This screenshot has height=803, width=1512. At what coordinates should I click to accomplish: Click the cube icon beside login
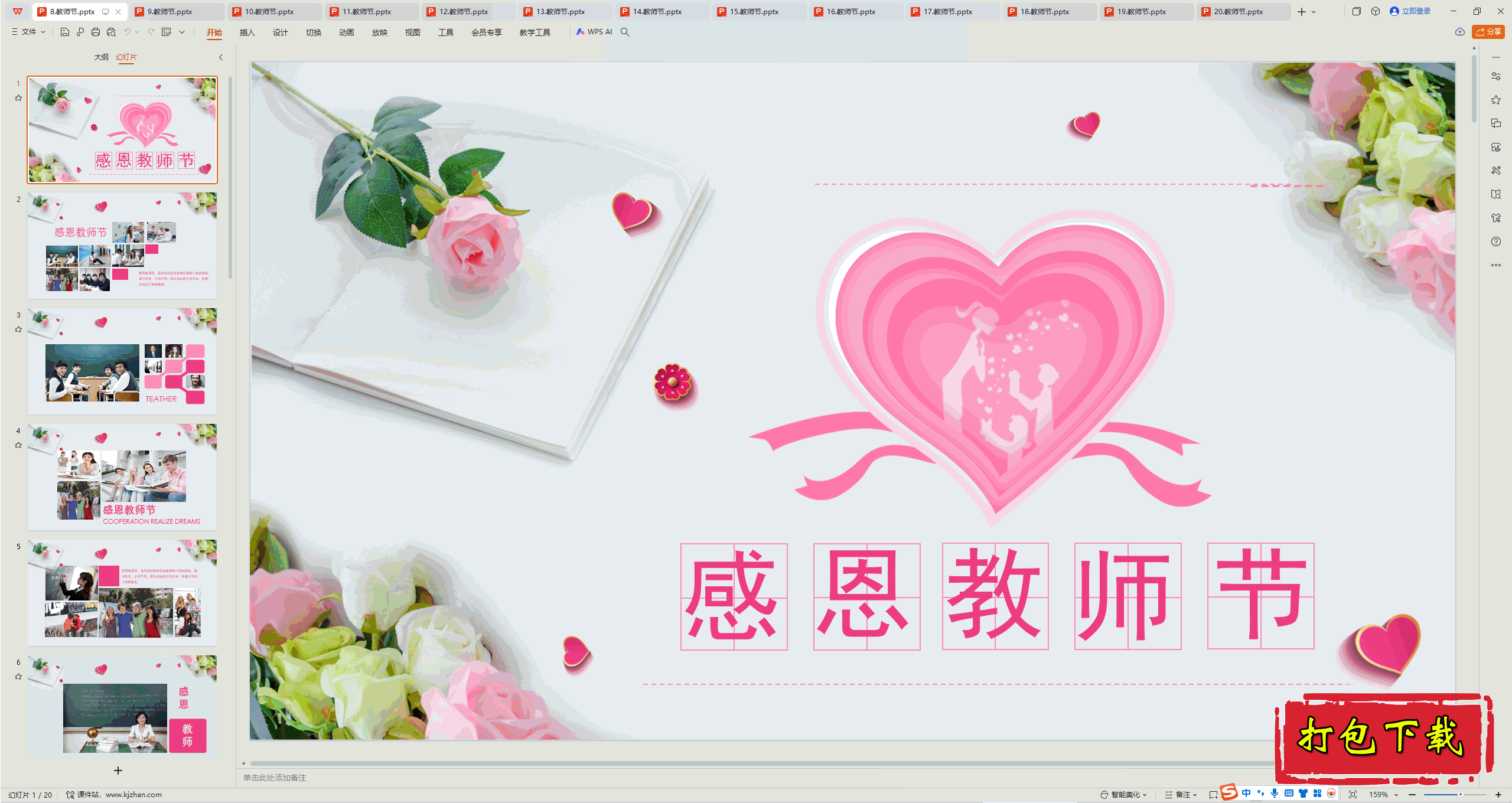pos(1376,11)
